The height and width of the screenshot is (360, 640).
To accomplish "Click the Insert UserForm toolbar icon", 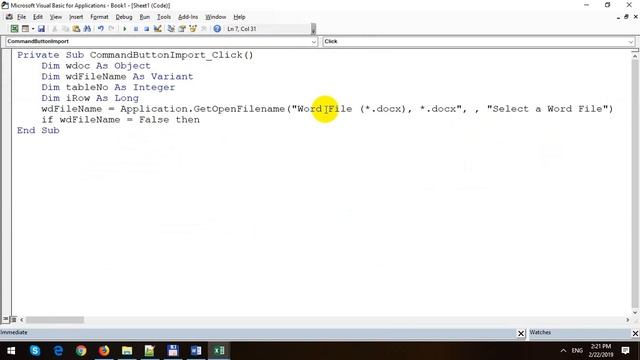I will 25,29.
